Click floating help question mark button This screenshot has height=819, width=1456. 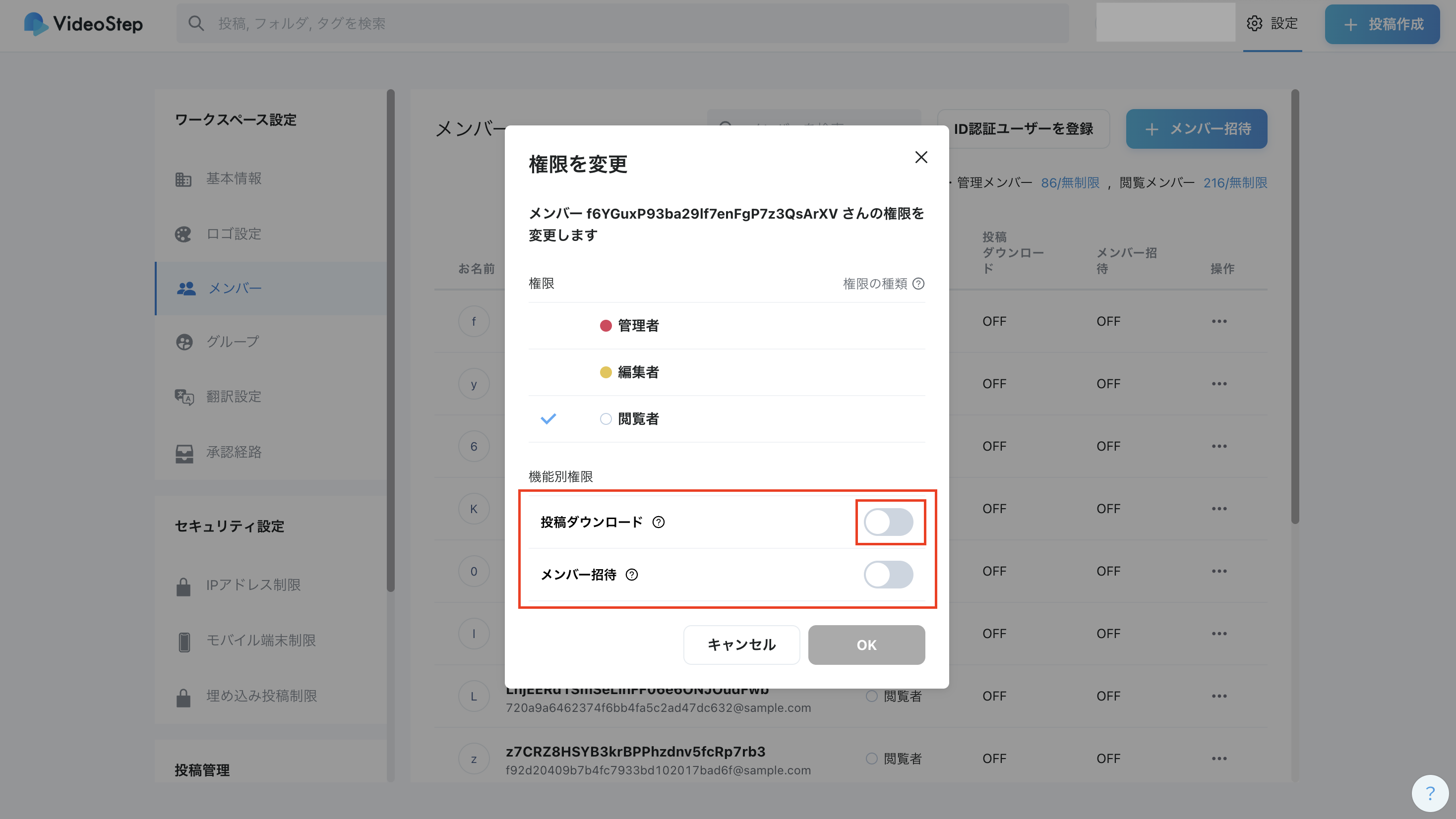click(x=1430, y=793)
